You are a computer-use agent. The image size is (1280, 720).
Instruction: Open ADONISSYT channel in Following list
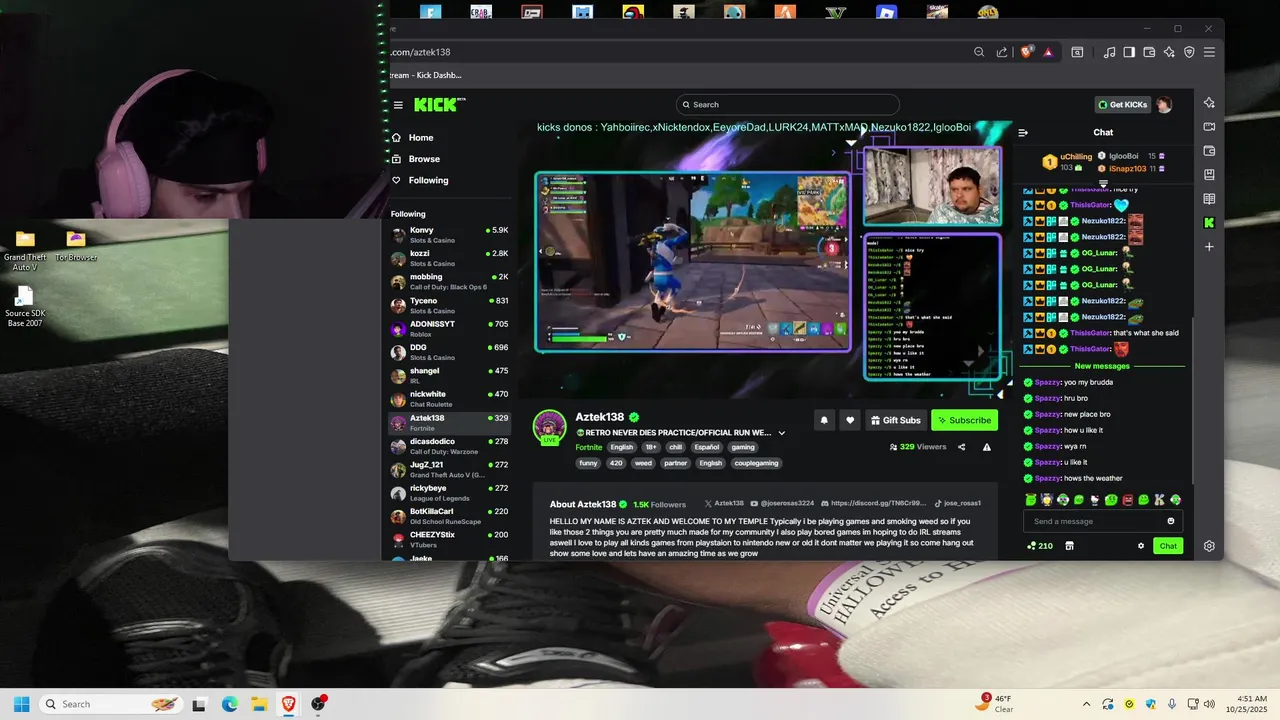[448, 328]
